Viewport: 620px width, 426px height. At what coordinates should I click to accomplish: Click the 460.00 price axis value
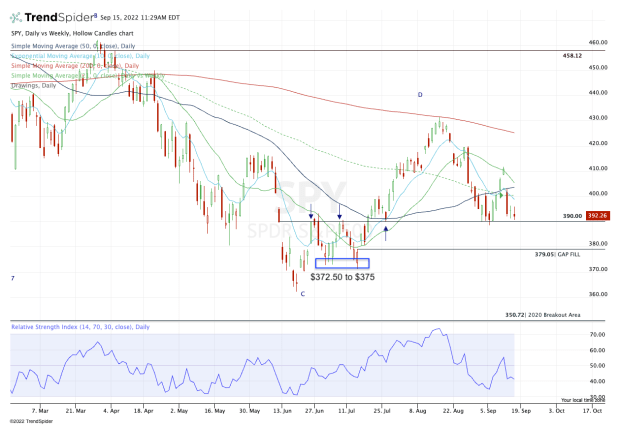pos(598,42)
